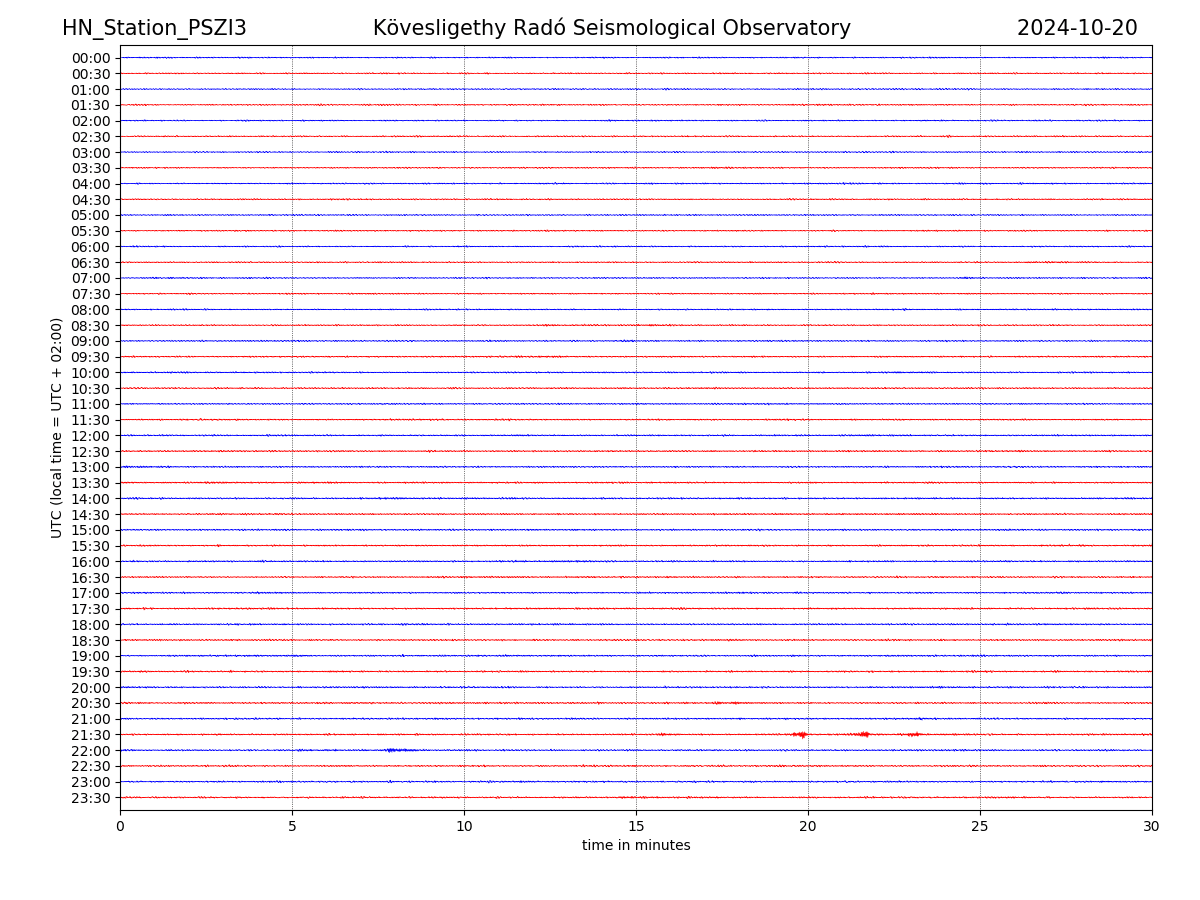Select the 23:30 trace time label

(x=90, y=798)
